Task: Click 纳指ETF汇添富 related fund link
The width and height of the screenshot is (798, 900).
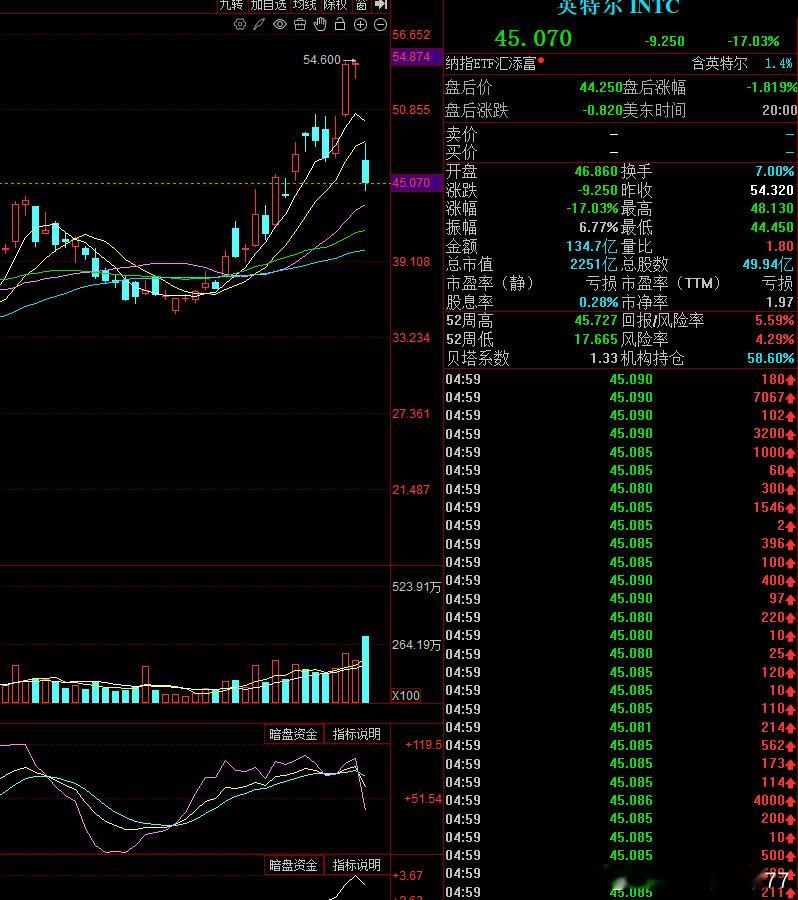Action: point(490,63)
